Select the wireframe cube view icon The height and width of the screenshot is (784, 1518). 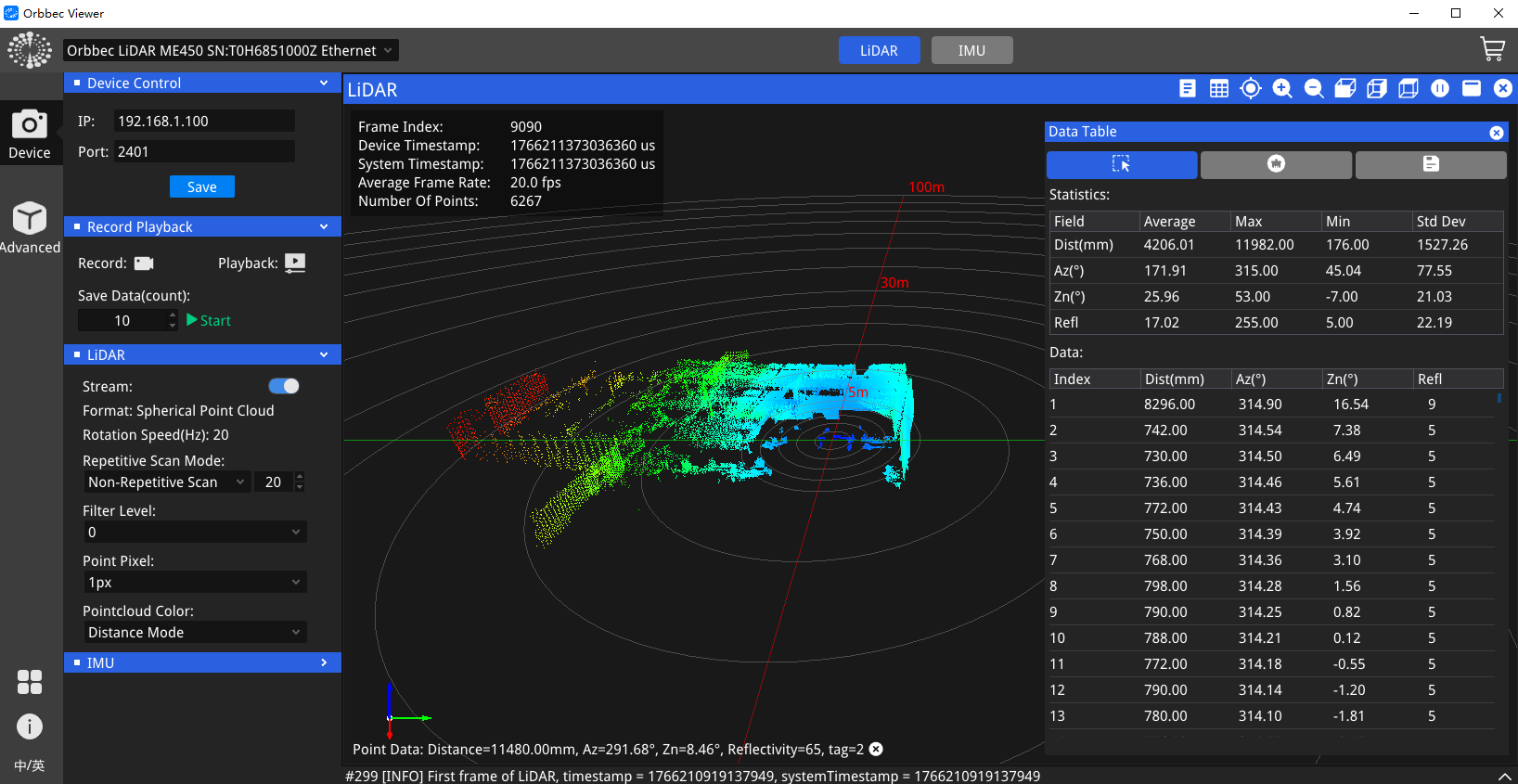point(1377,88)
